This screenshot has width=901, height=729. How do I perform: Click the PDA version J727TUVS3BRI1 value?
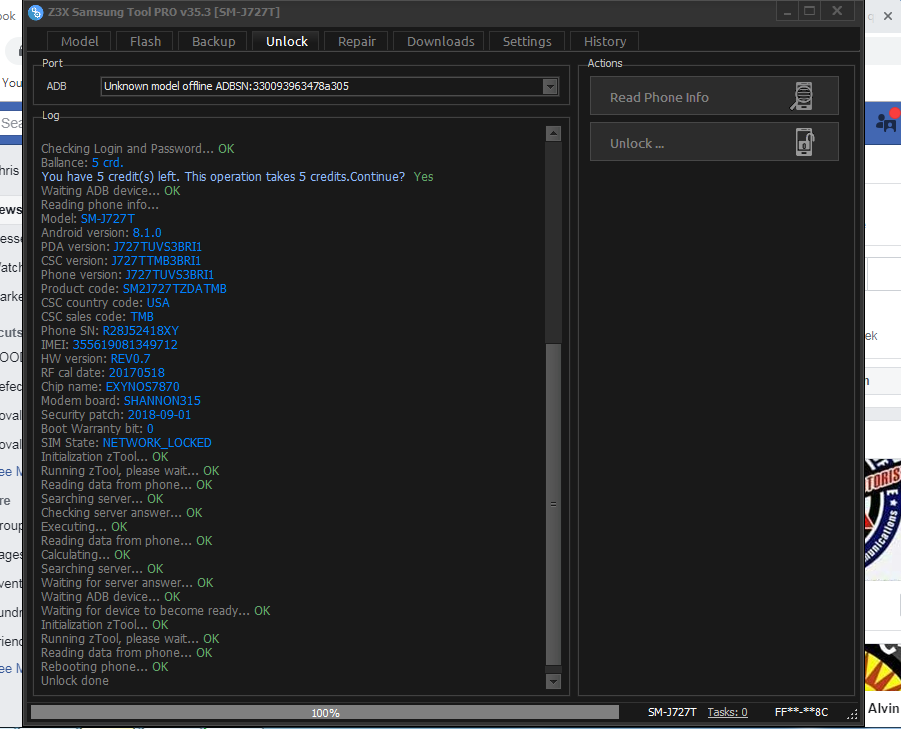pyautogui.click(x=157, y=247)
